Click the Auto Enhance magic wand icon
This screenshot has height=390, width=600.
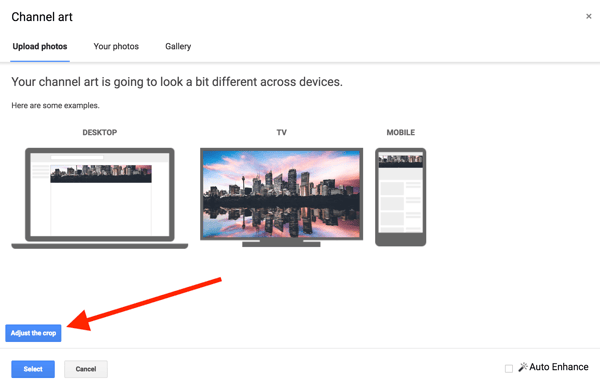click(523, 367)
